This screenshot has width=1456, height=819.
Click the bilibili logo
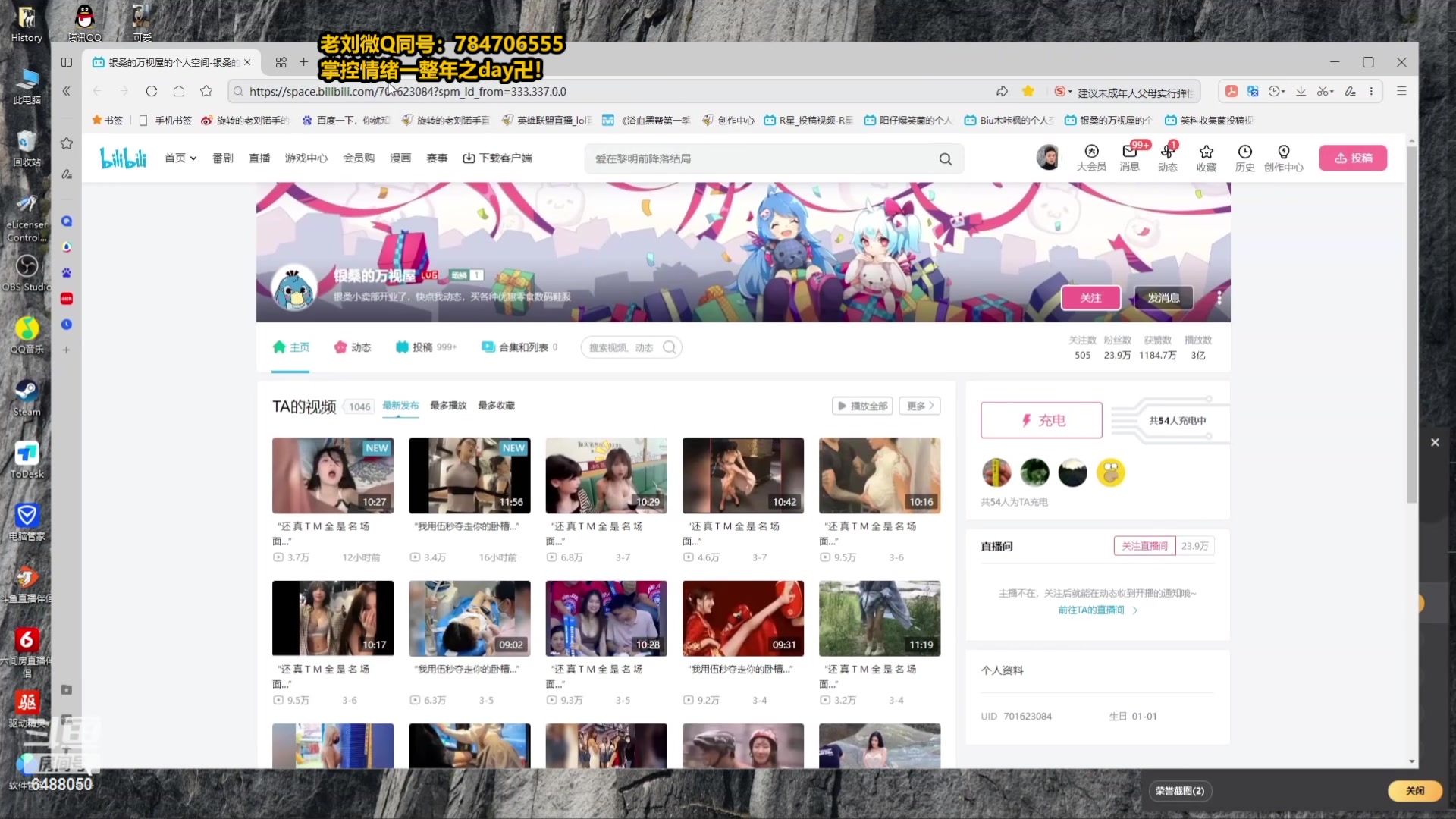[123, 158]
